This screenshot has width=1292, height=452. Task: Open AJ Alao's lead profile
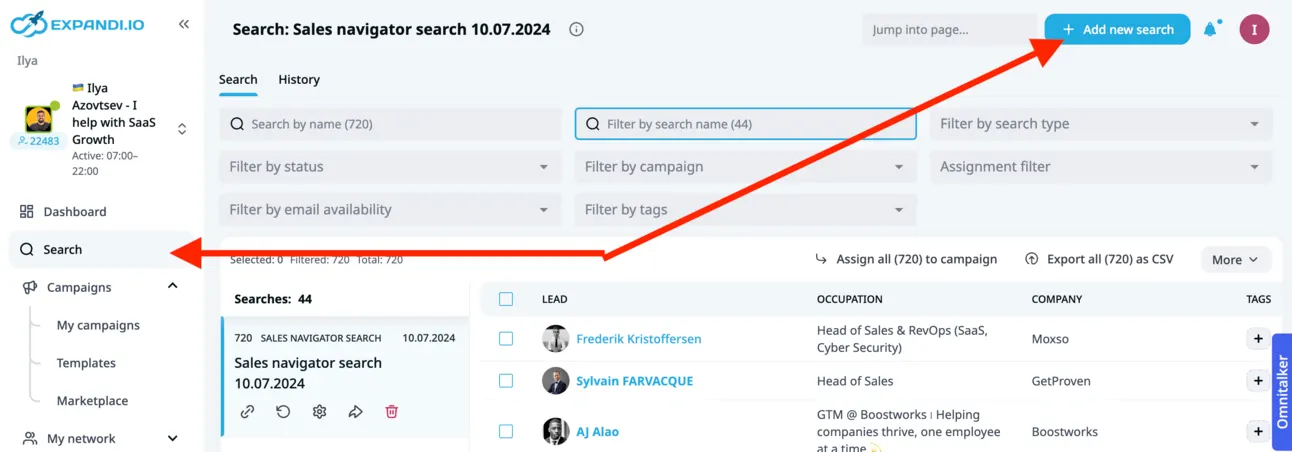pyautogui.click(x=597, y=432)
